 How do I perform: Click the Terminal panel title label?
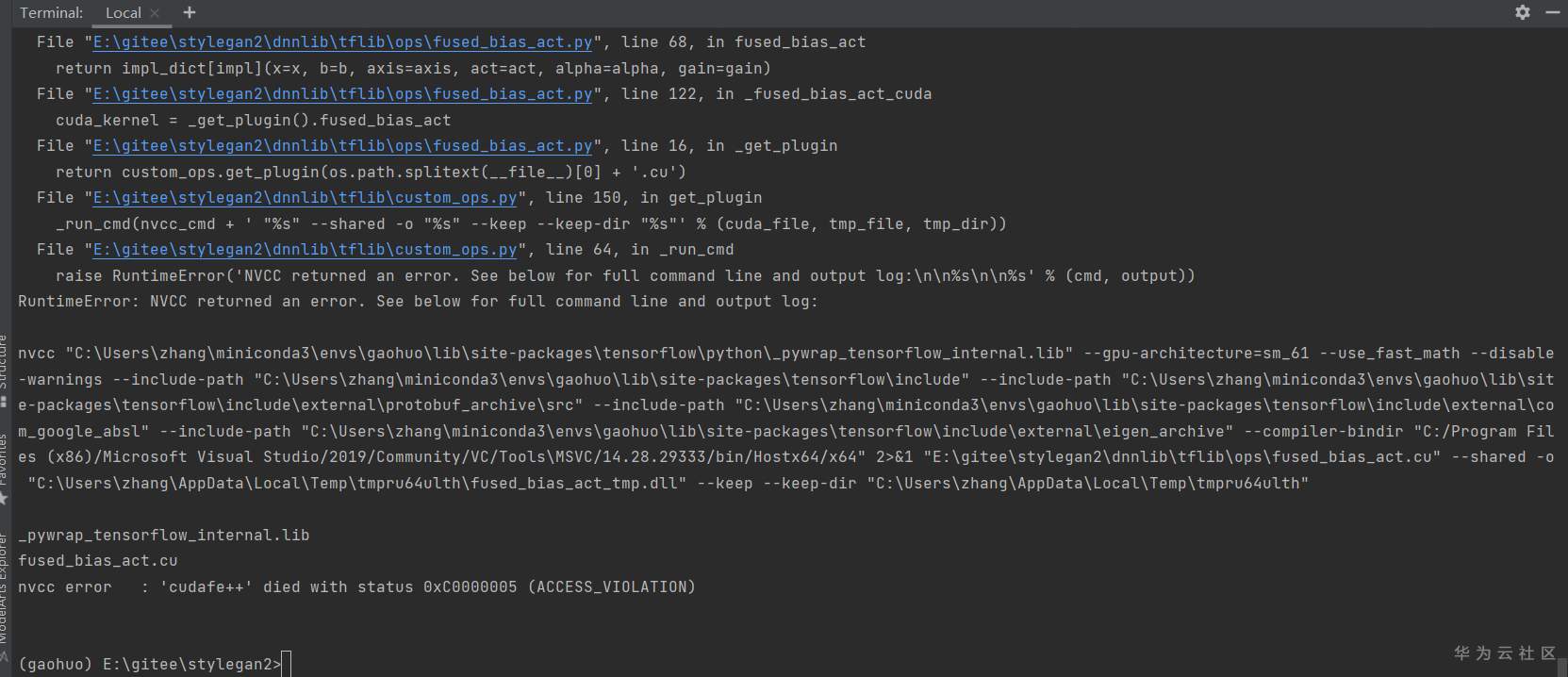pyautogui.click(x=51, y=13)
